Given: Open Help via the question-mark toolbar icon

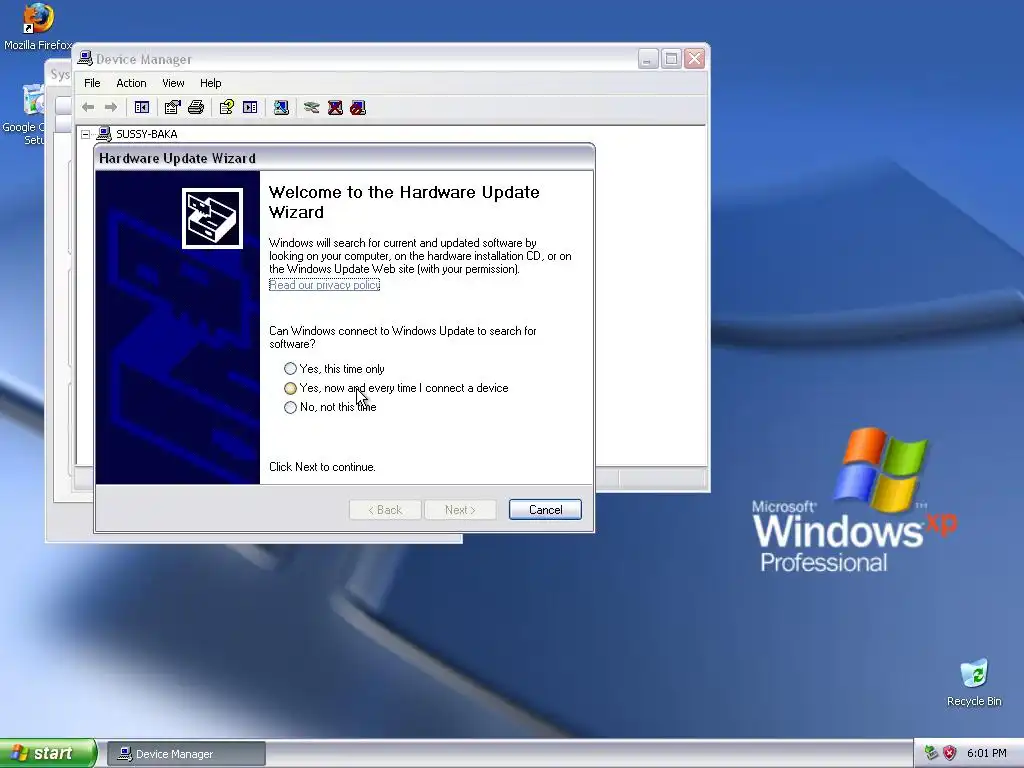Looking at the screenshot, I should (227, 107).
